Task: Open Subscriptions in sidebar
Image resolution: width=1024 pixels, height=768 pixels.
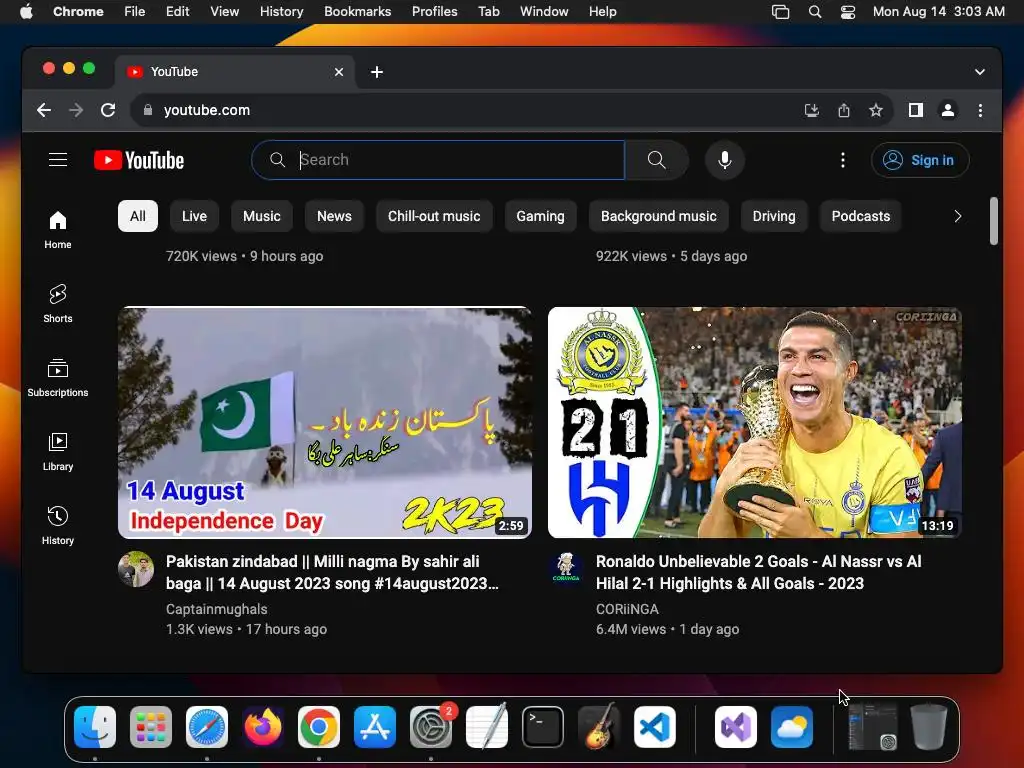Action: 58,378
